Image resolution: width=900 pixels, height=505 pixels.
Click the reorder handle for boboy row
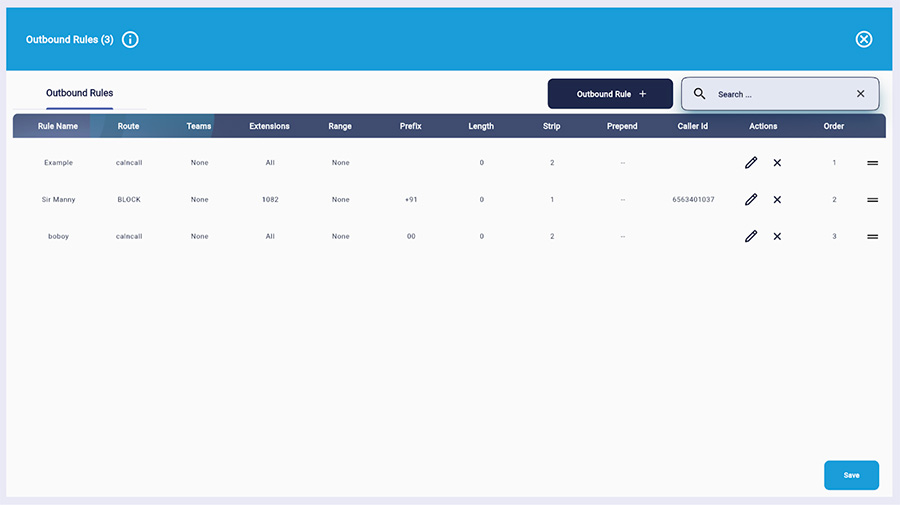coord(872,237)
